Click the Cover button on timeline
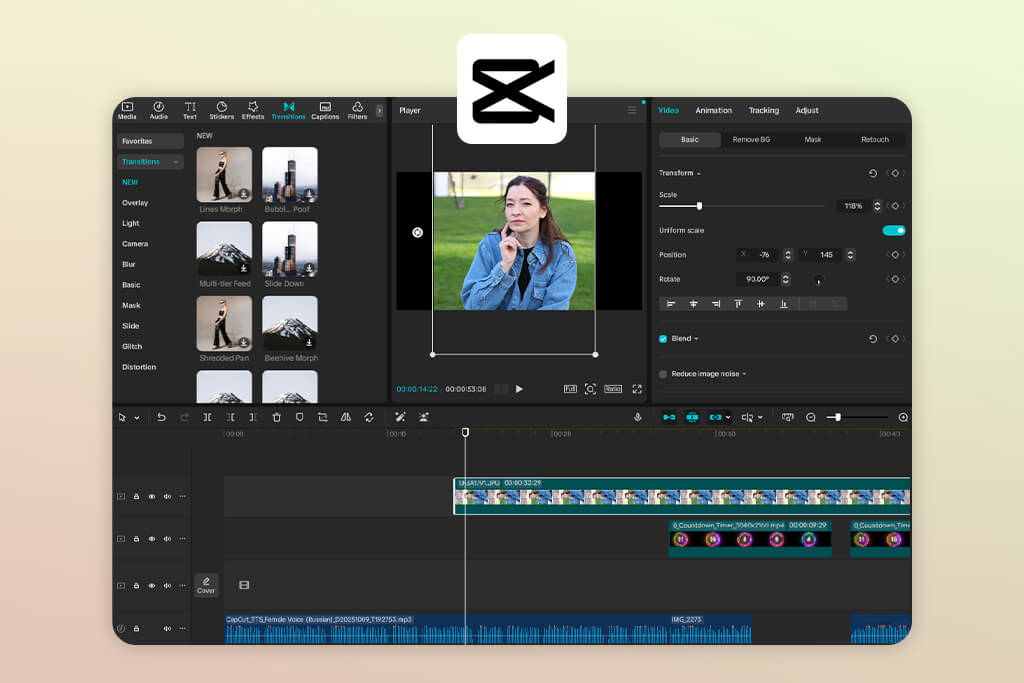The height and width of the screenshot is (683, 1024). click(x=206, y=585)
